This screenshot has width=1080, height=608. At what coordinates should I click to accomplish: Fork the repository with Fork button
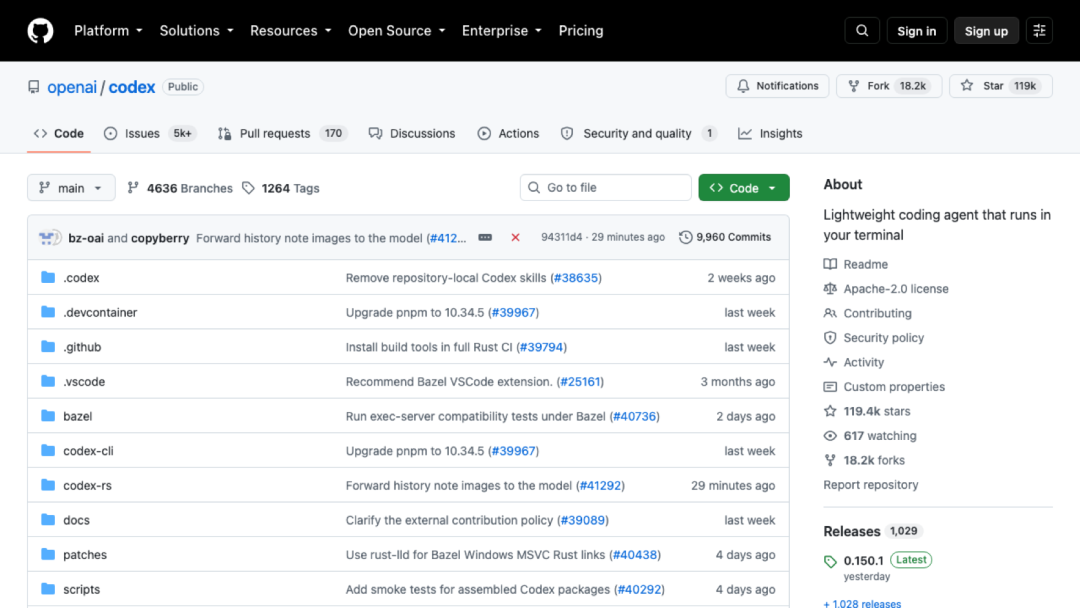pos(889,86)
